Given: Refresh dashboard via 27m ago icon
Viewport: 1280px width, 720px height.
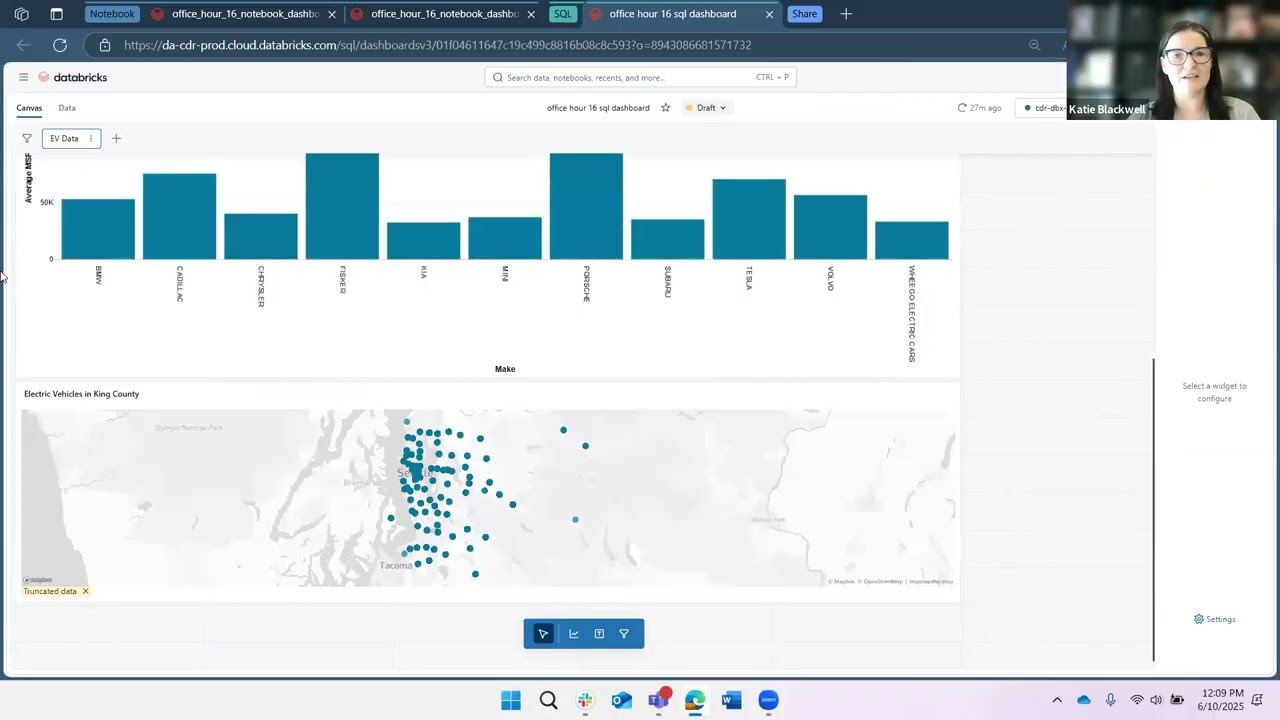Looking at the screenshot, I should pos(962,108).
